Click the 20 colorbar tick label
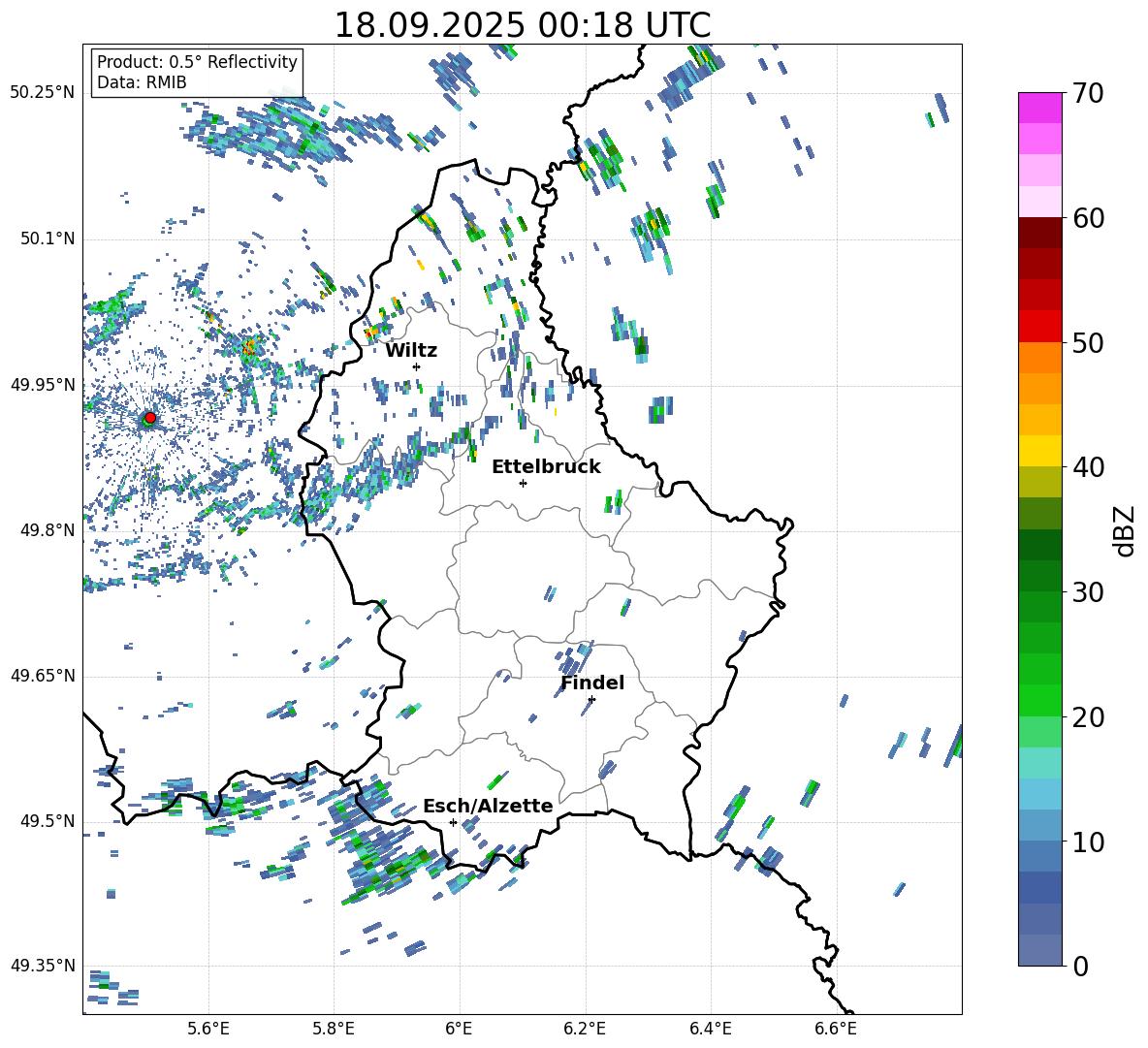The height and width of the screenshot is (1048, 1148). (x=1088, y=716)
